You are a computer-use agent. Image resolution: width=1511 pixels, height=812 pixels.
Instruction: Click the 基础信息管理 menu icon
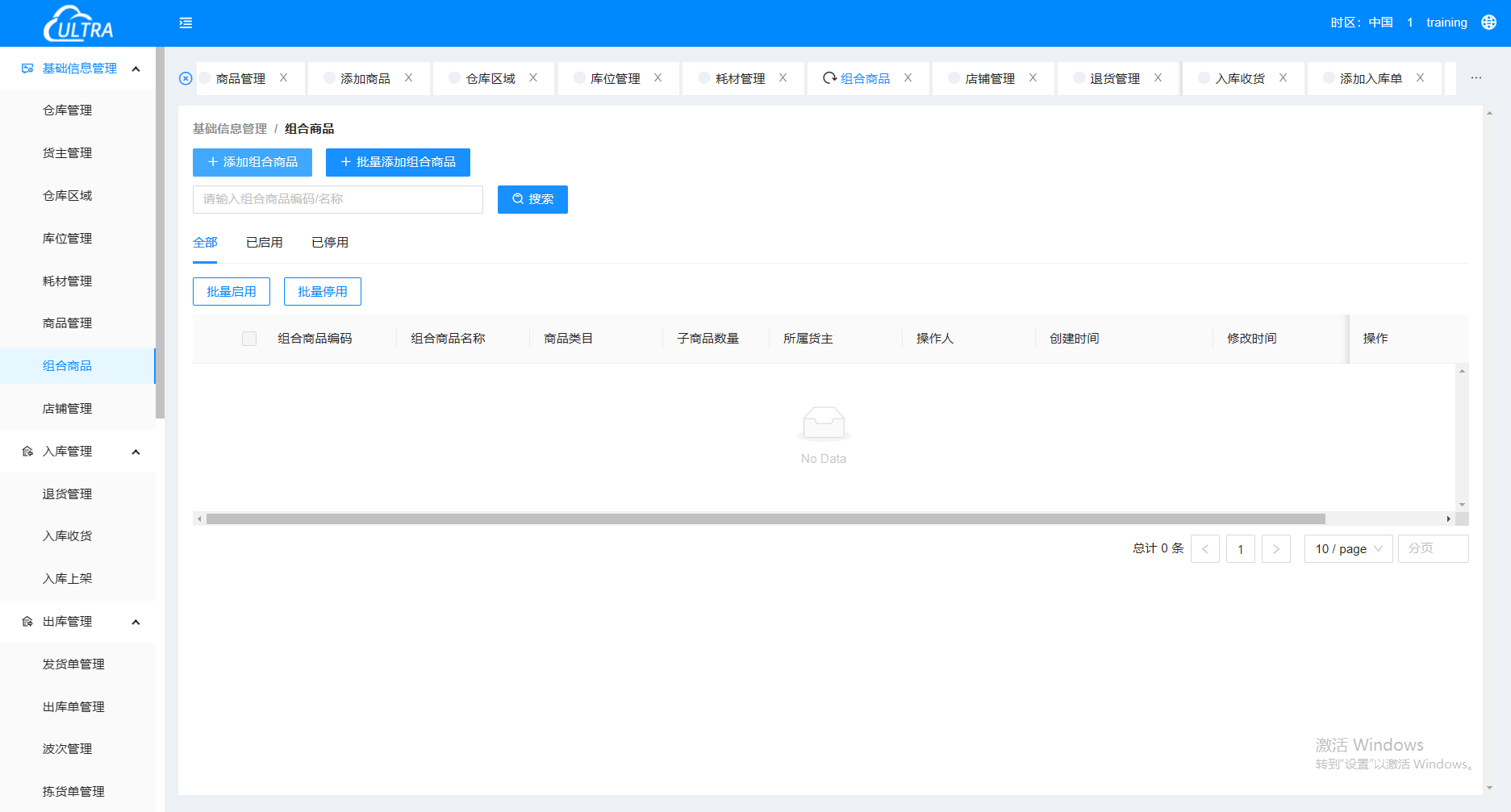(27, 69)
